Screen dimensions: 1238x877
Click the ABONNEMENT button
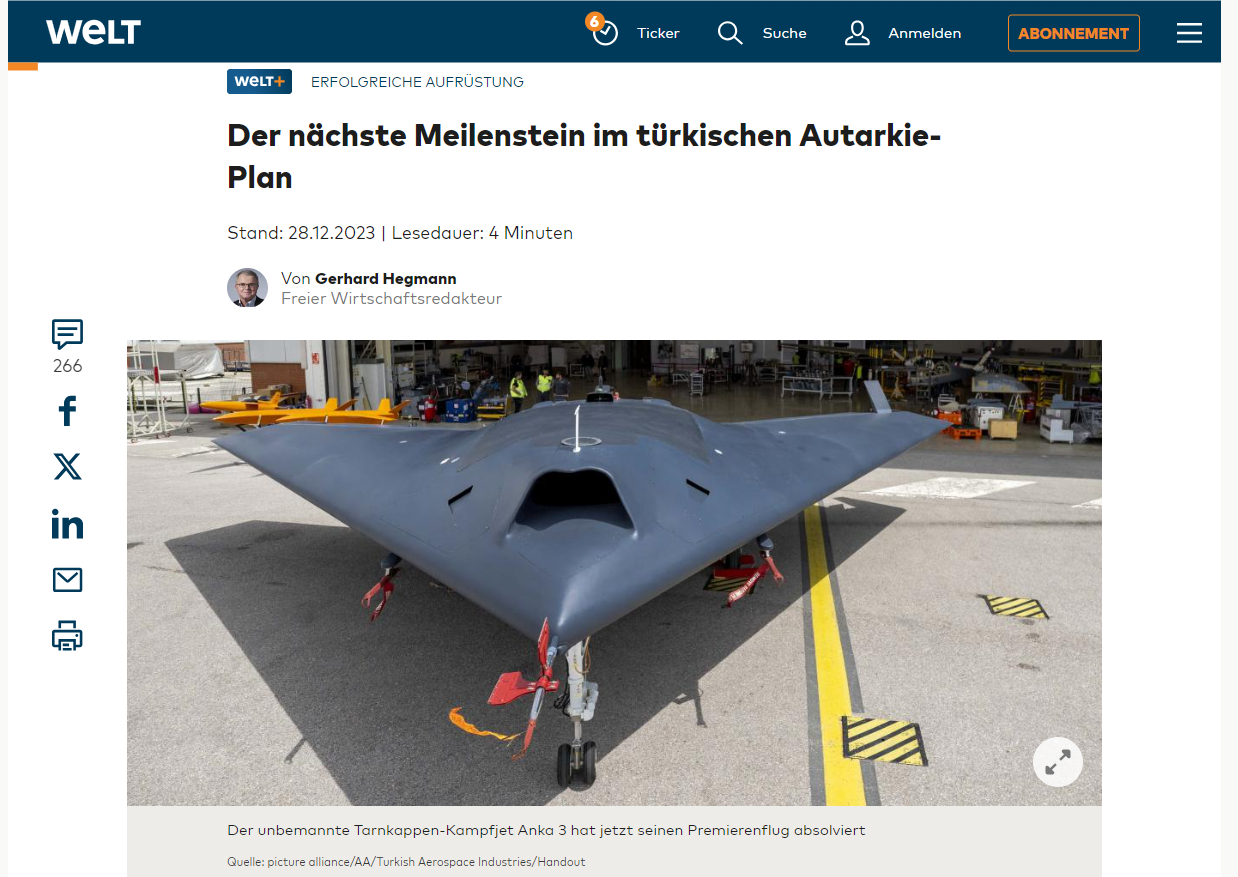[x=1073, y=33]
